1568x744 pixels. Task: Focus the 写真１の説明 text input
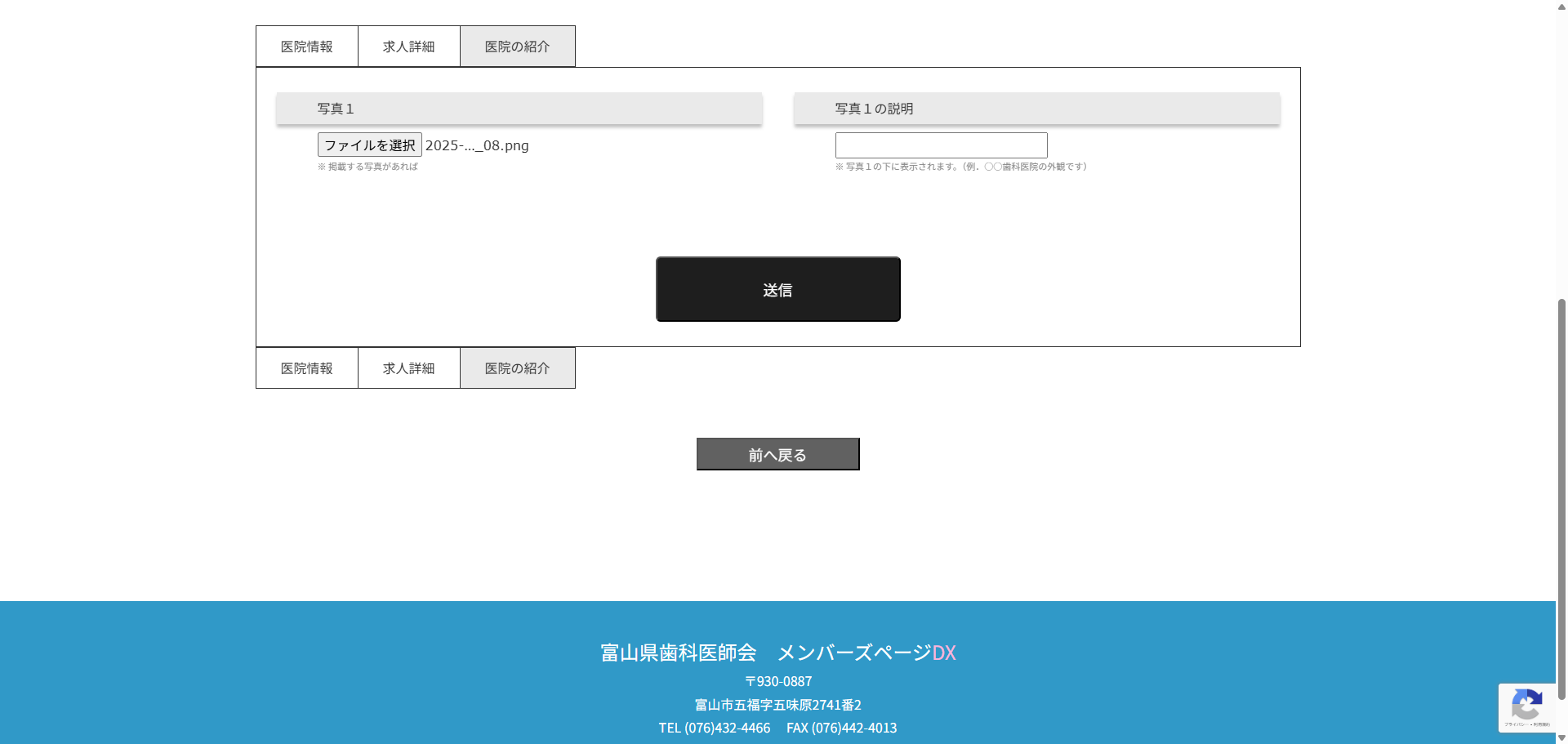(x=941, y=145)
